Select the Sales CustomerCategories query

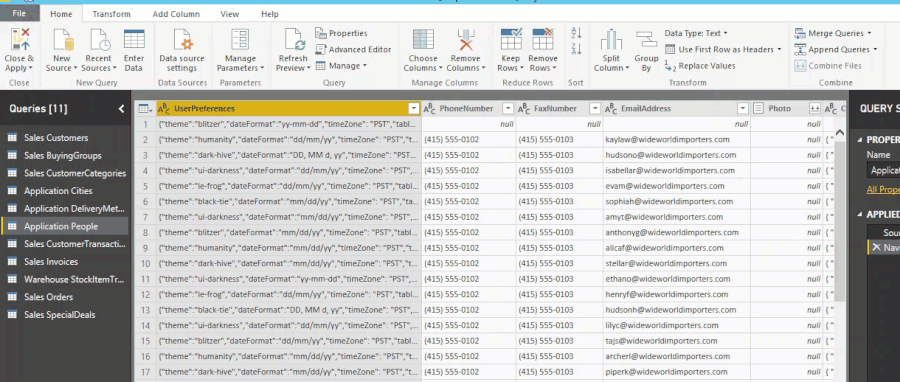click(65, 173)
